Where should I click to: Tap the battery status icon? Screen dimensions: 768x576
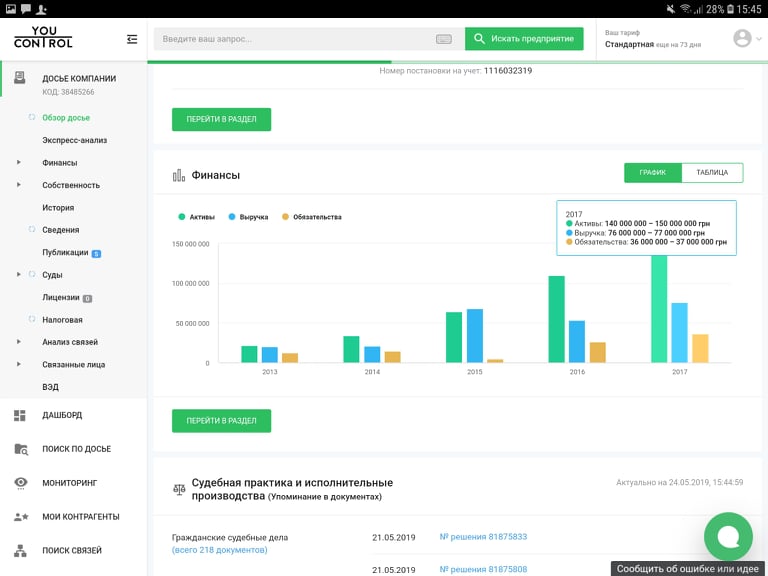pyautogui.click(x=730, y=9)
